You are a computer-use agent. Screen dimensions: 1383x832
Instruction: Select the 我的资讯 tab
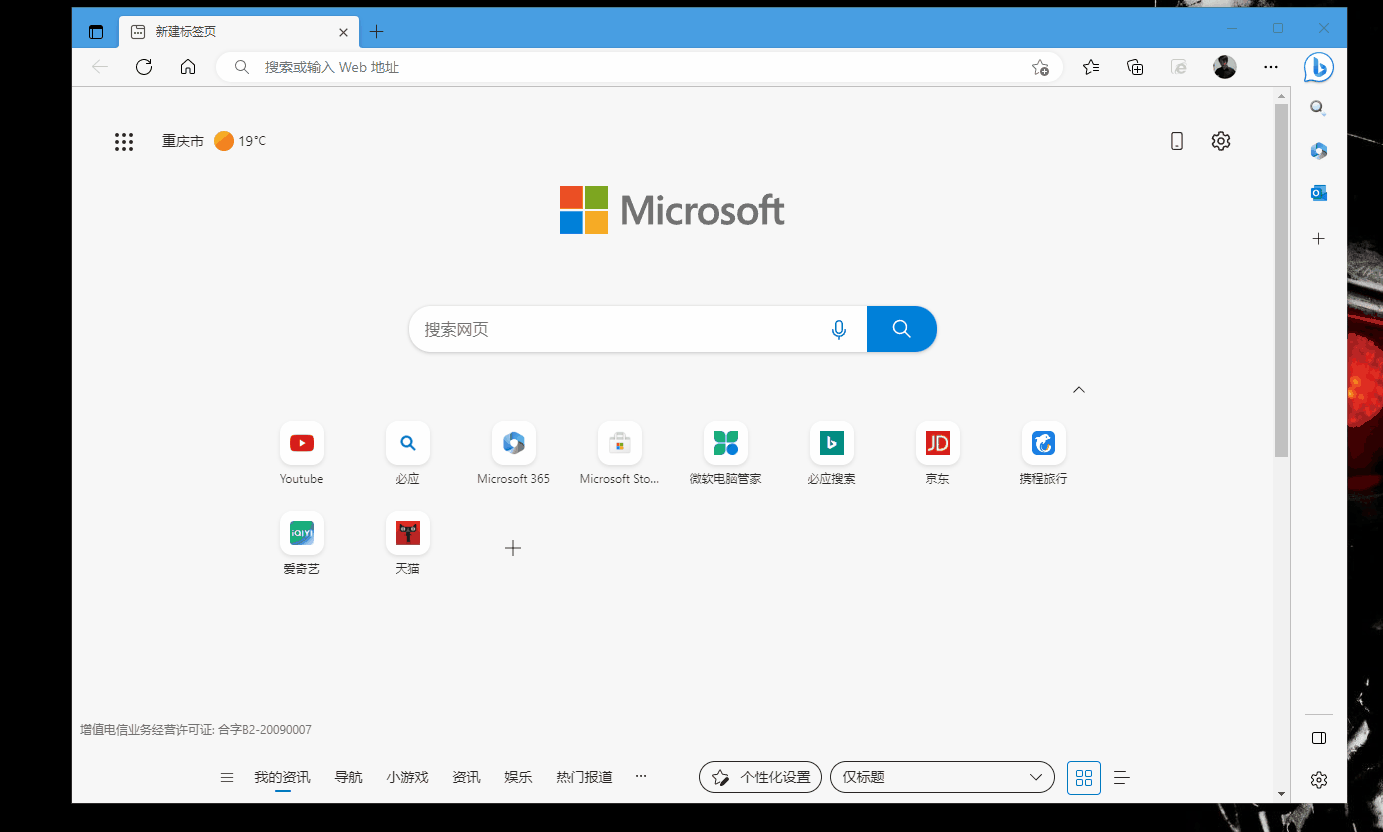point(282,777)
